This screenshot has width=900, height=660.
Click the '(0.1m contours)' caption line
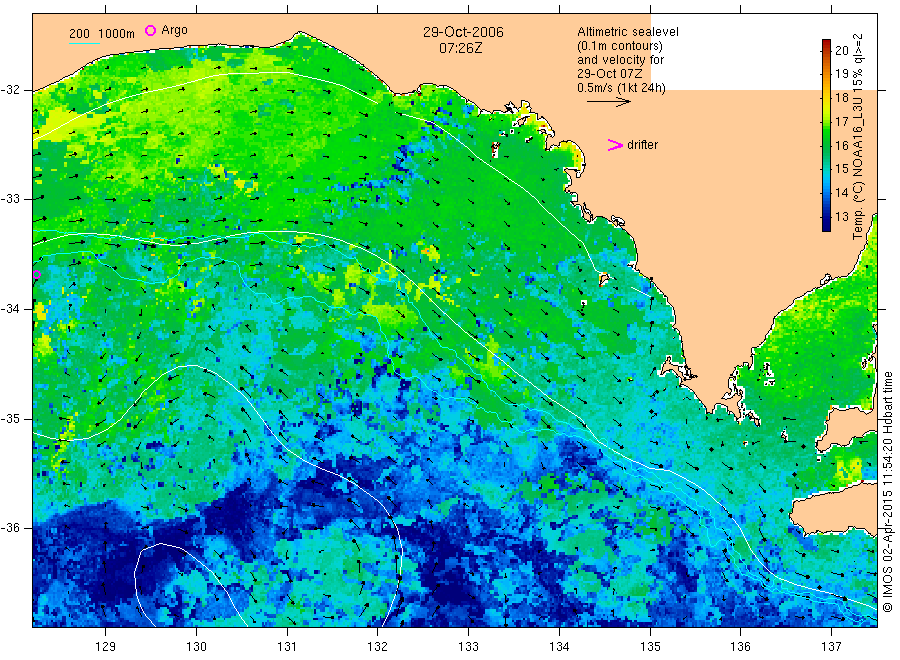pyautogui.click(x=620, y=46)
